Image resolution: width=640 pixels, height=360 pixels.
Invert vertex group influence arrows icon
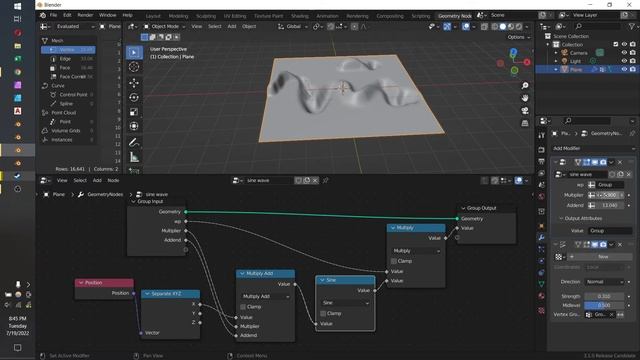pos(620,315)
